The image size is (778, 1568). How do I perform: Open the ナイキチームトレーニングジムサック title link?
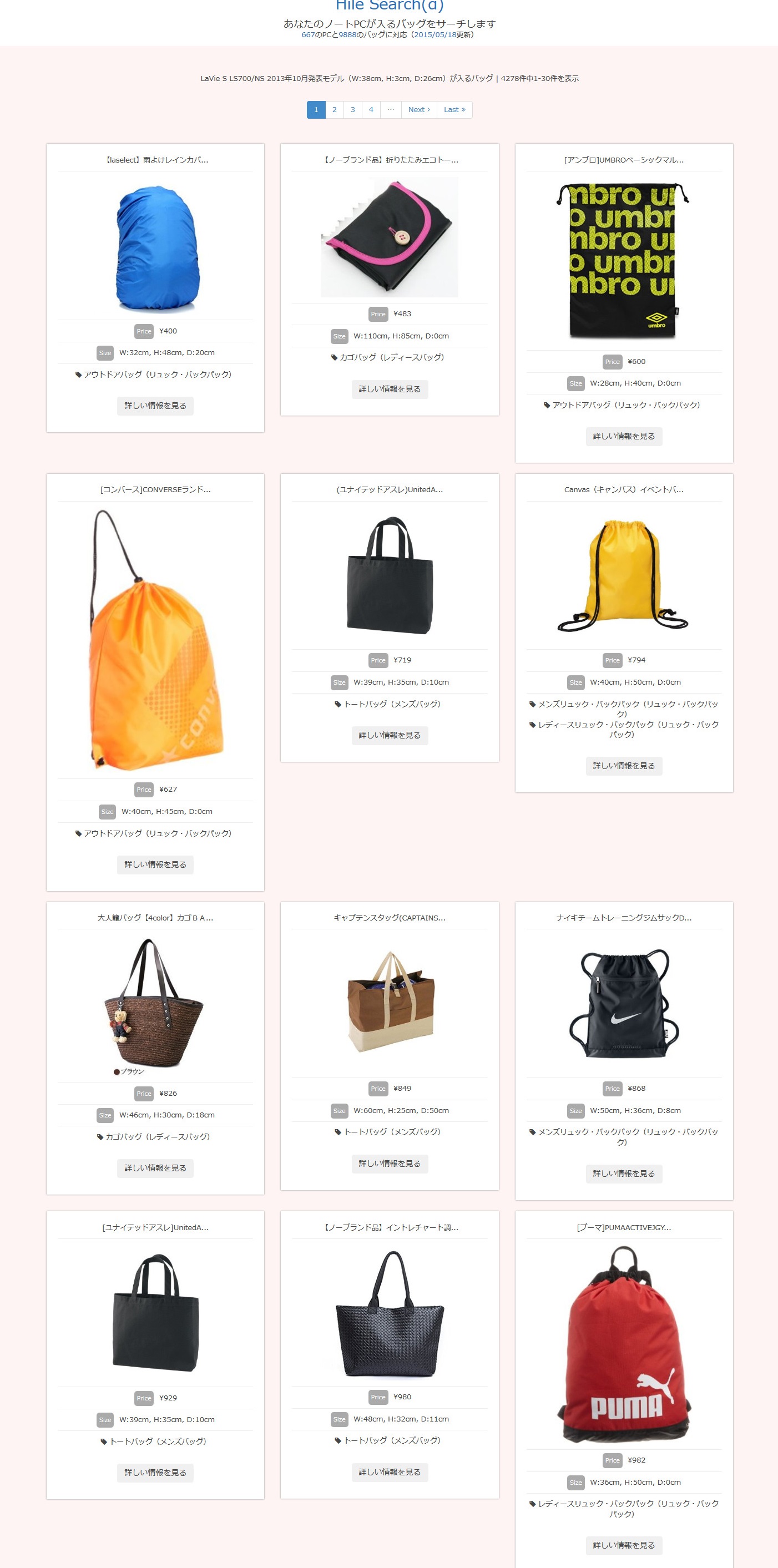[623, 917]
